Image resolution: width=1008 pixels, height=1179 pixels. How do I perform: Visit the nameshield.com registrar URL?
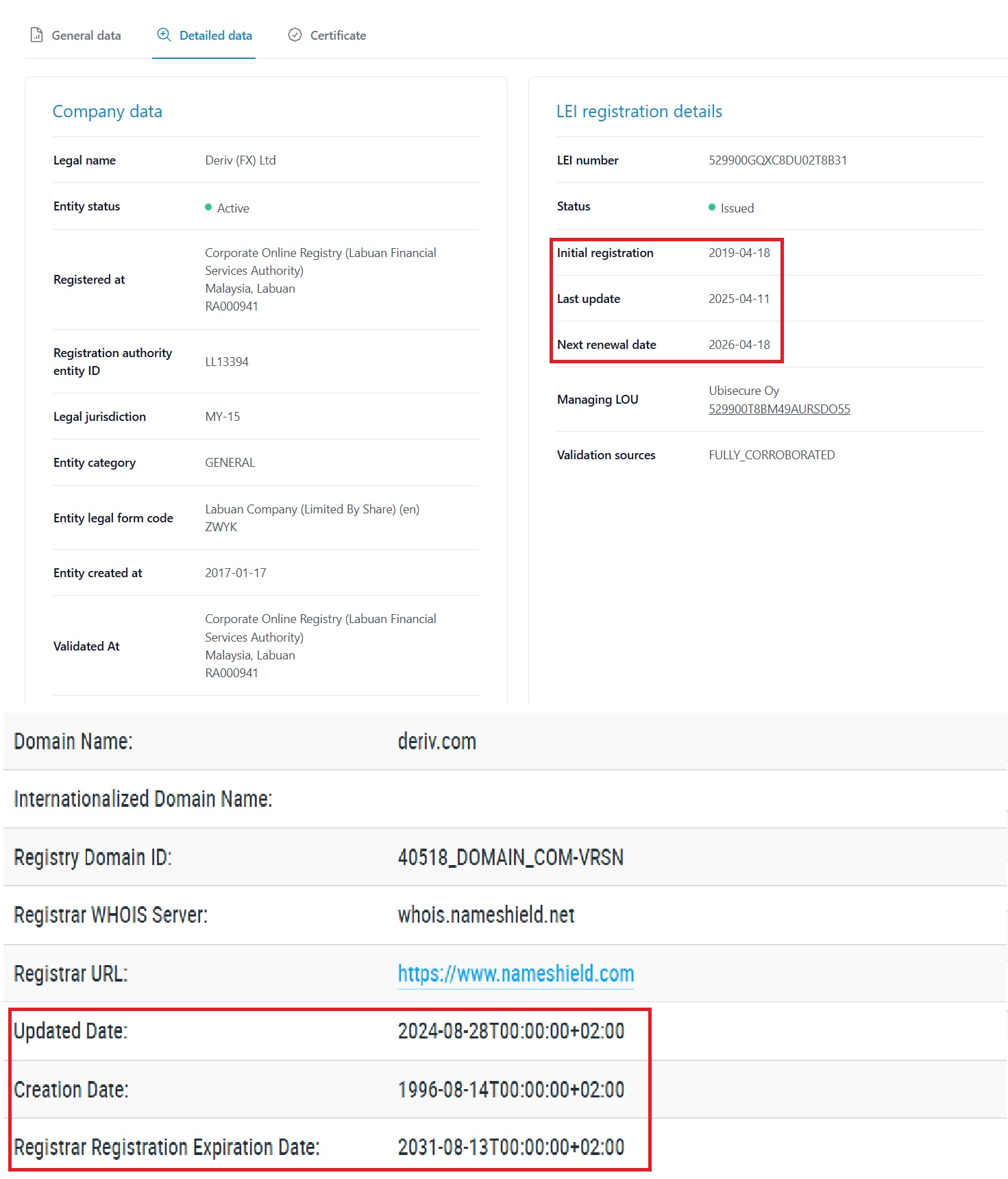[515, 973]
